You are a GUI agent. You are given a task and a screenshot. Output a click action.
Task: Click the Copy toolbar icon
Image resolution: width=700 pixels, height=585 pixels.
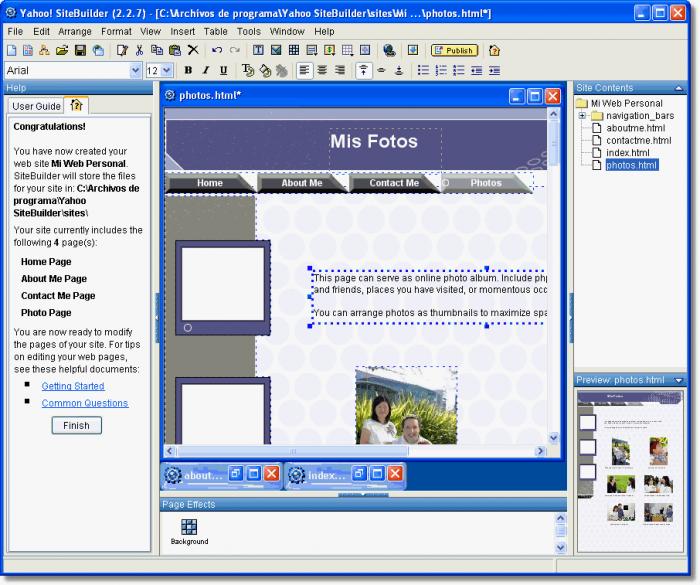pos(157,50)
